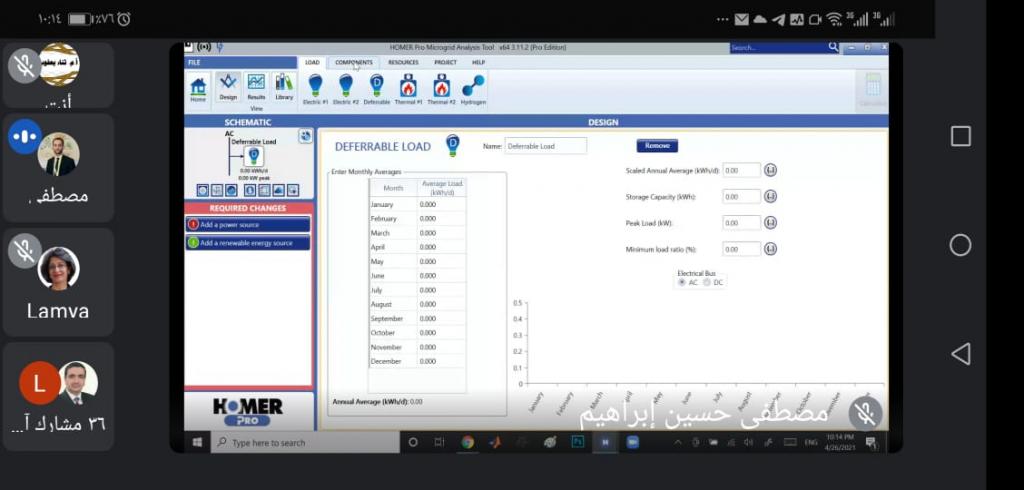This screenshot has height=490, width=1024.
Task: Switch to the Resources ribbon tab
Action: click(x=403, y=62)
